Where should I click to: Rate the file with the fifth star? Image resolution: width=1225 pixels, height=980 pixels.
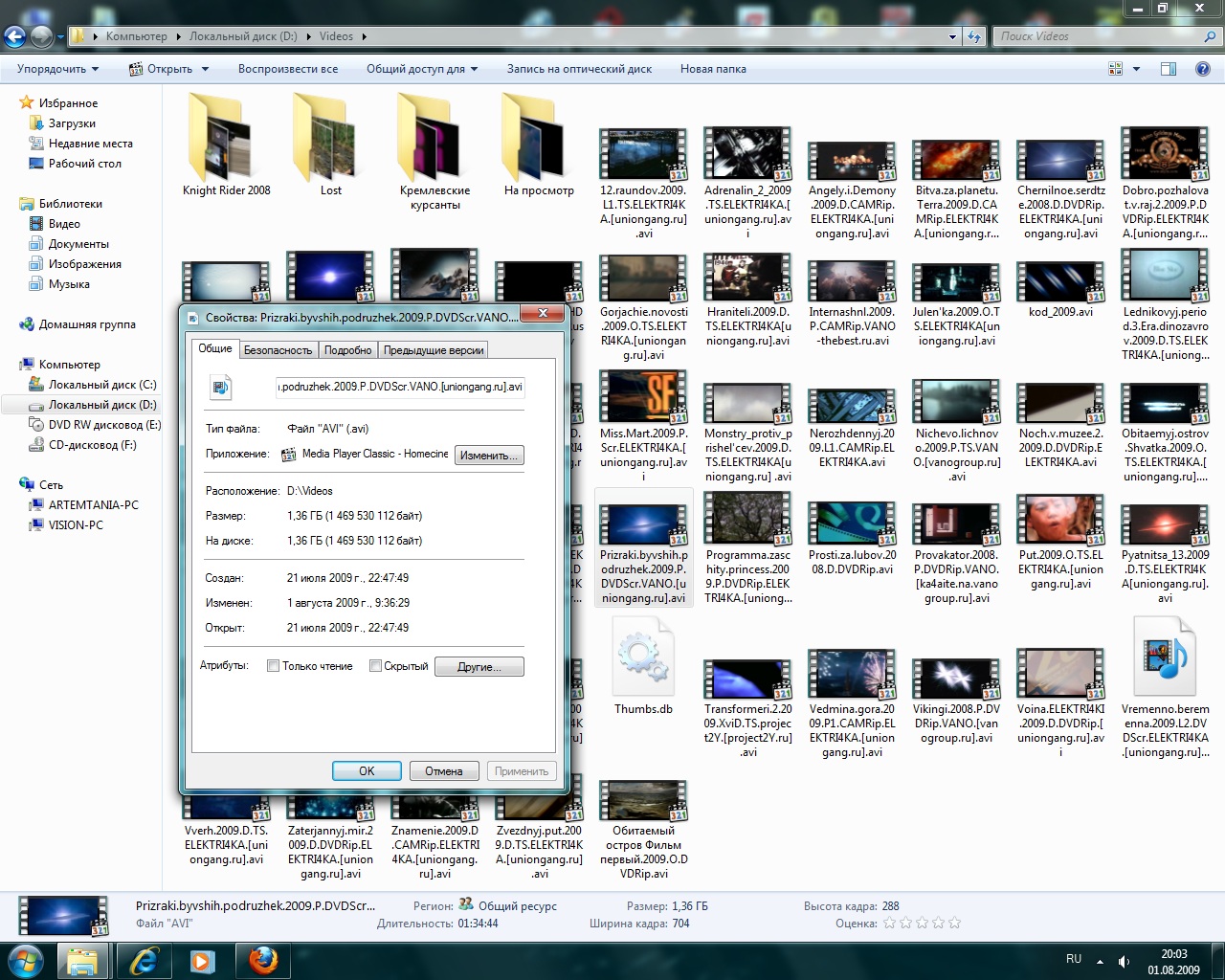954,924
